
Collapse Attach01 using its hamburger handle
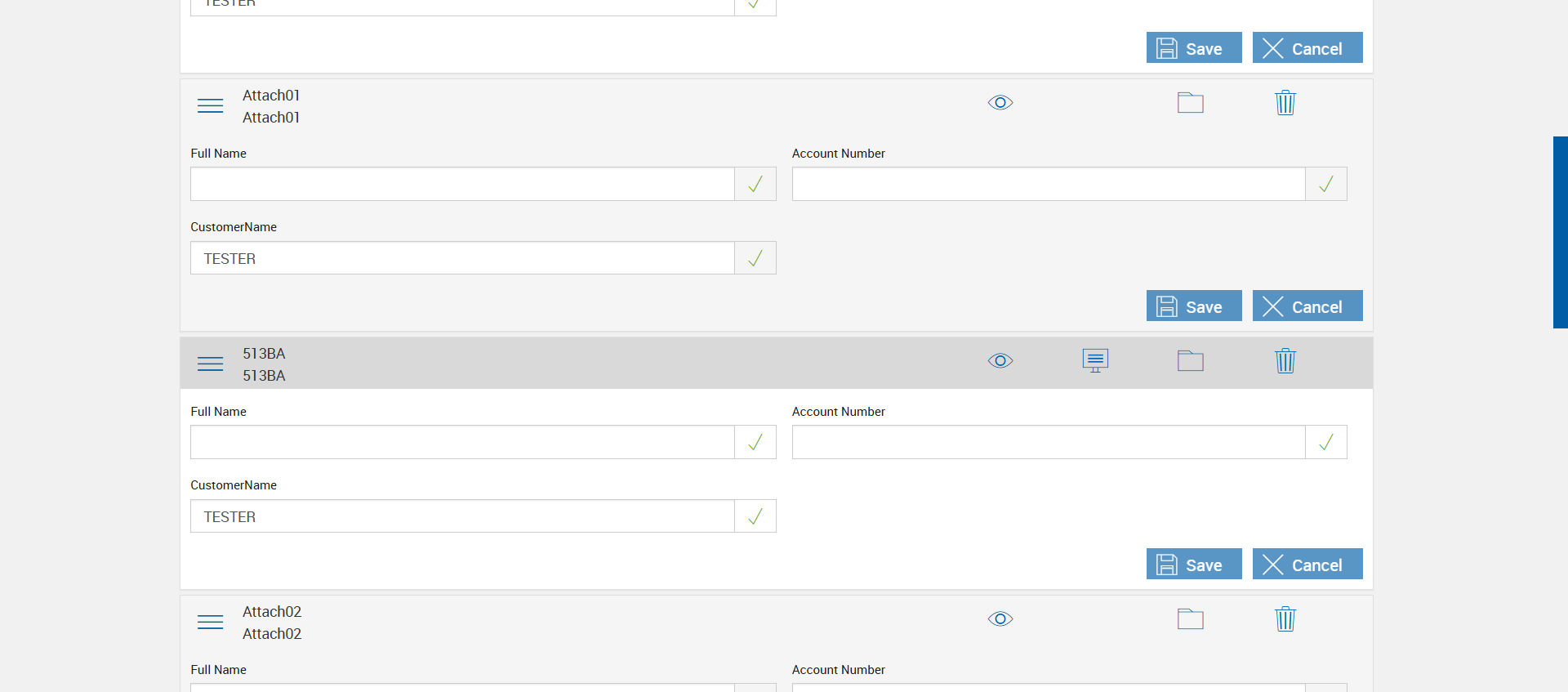(210, 106)
